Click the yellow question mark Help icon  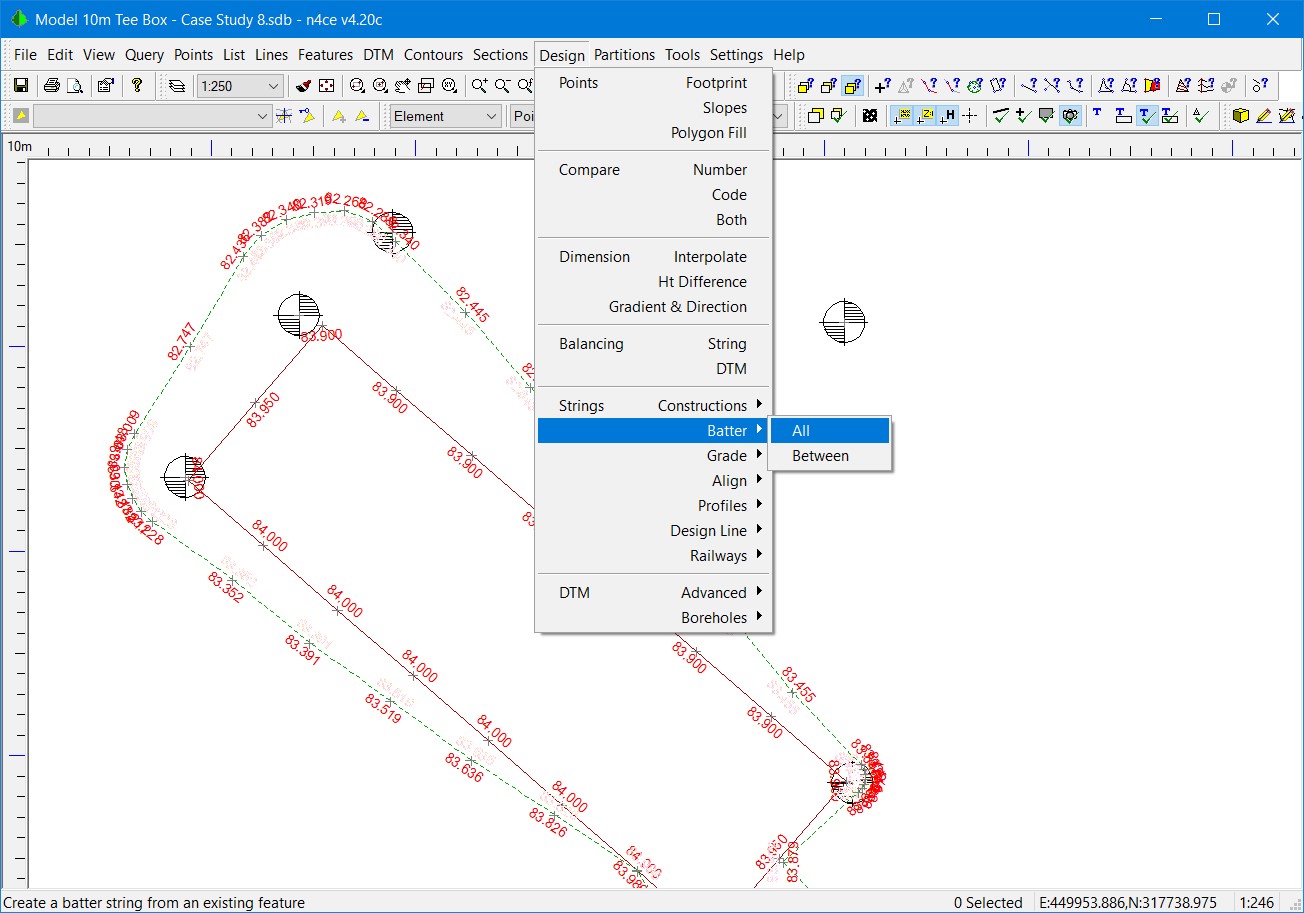click(x=137, y=86)
